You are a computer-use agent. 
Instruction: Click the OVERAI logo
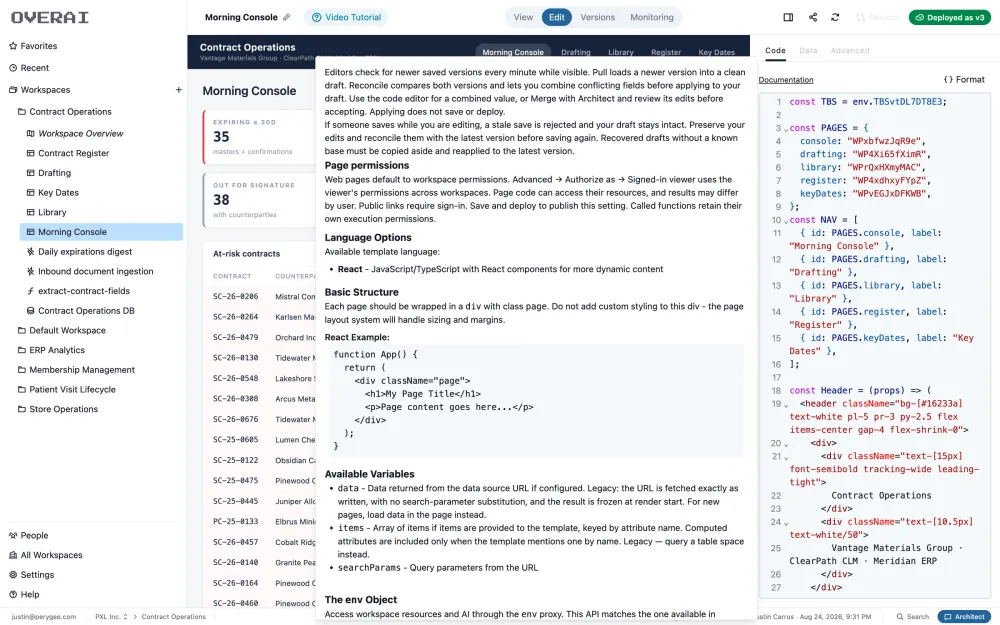(x=50, y=17)
